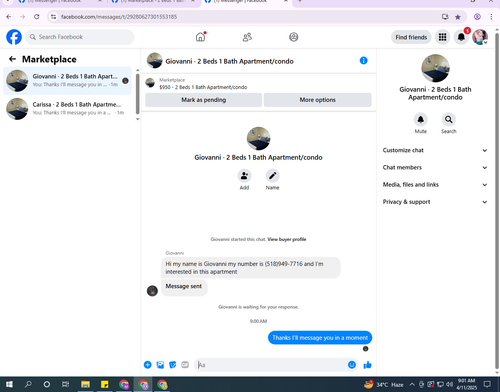Click the Search Facebook field

coord(80,37)
